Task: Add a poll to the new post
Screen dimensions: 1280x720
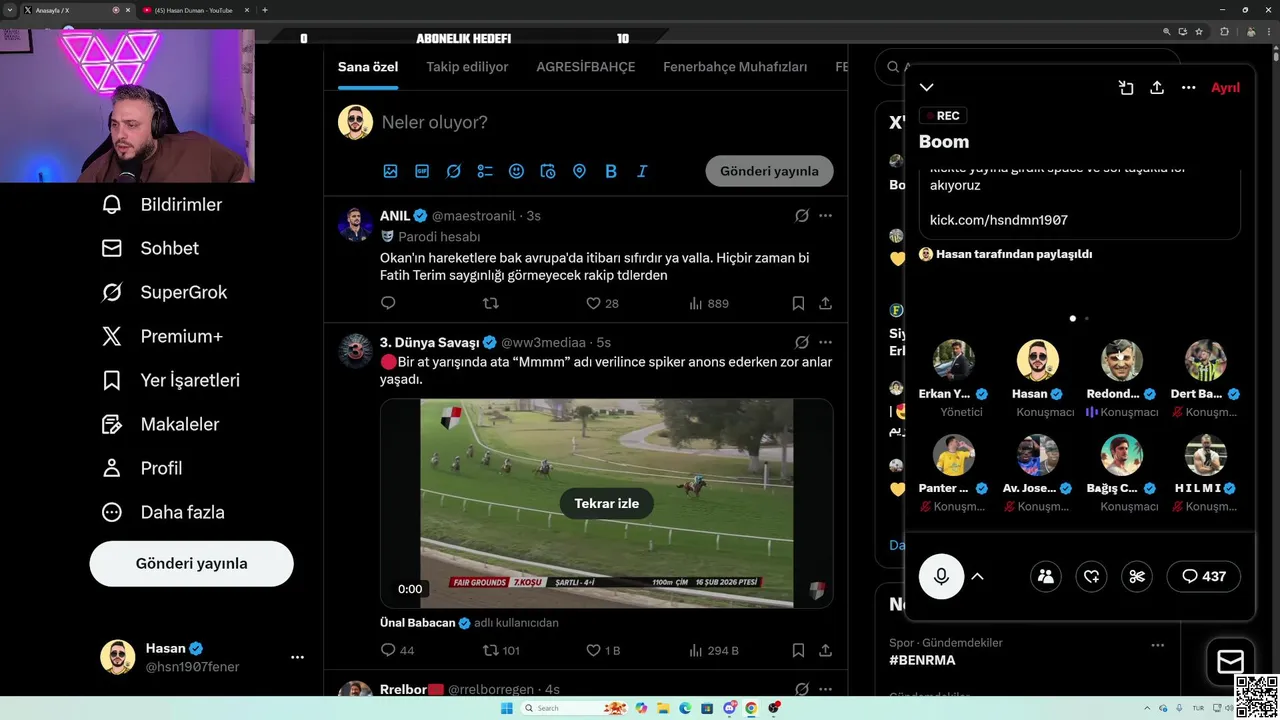Action: [x=485, y=171]
